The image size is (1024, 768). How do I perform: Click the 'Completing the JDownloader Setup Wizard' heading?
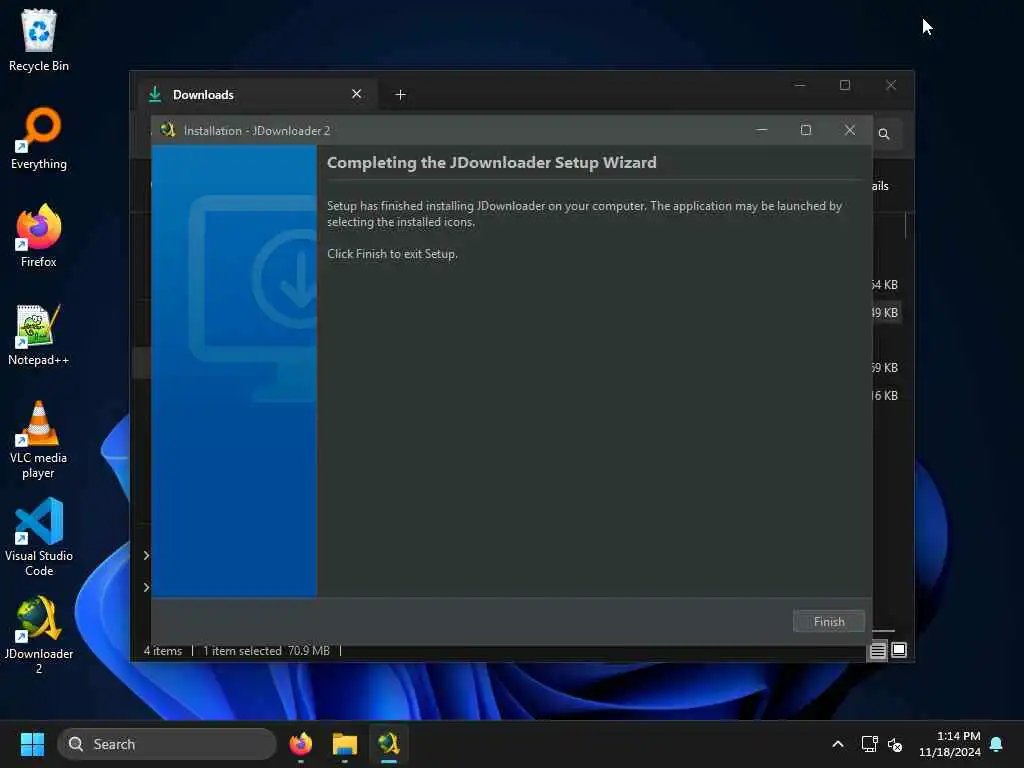492,163
